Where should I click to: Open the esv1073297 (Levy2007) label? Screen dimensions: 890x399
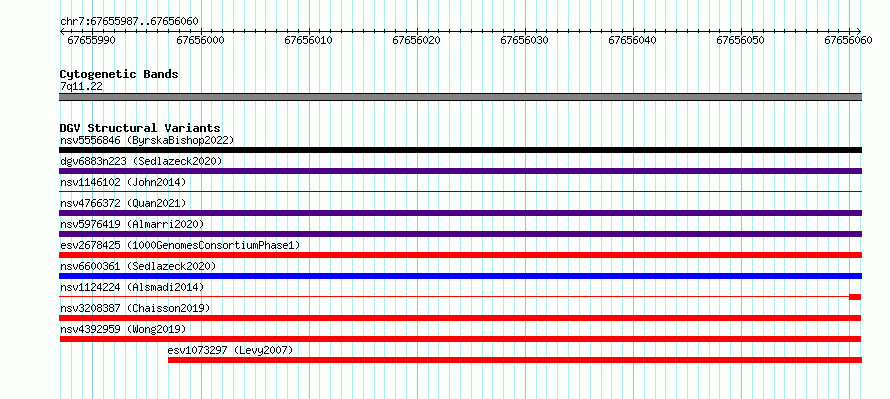[231, 350]
